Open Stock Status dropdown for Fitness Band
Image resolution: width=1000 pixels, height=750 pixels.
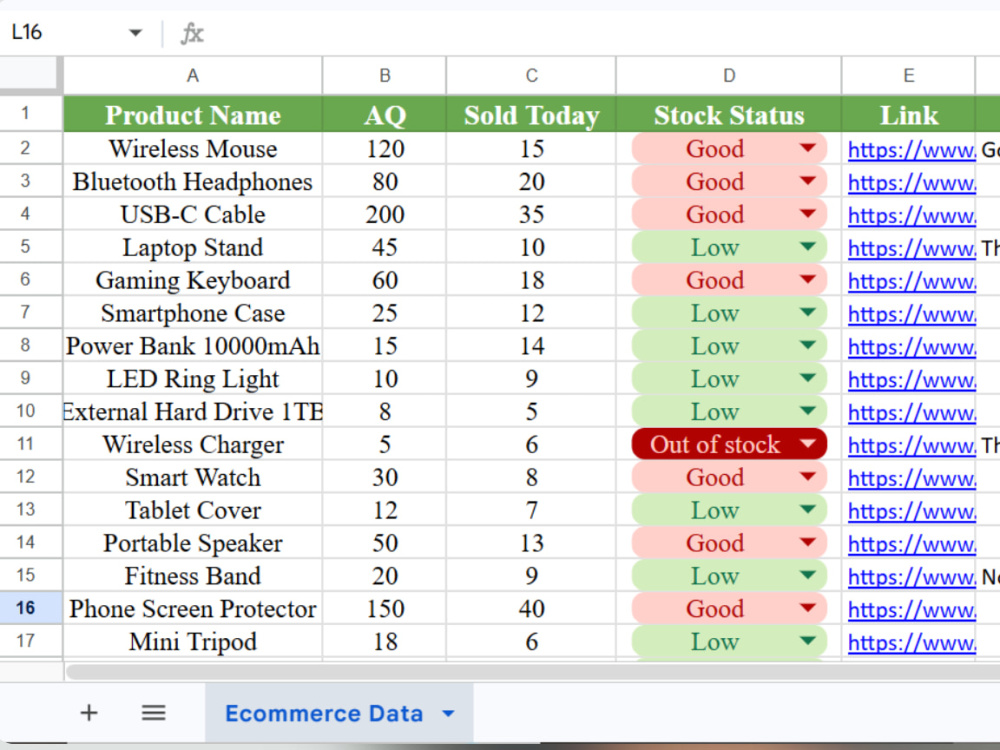click(x=807, y=575)
